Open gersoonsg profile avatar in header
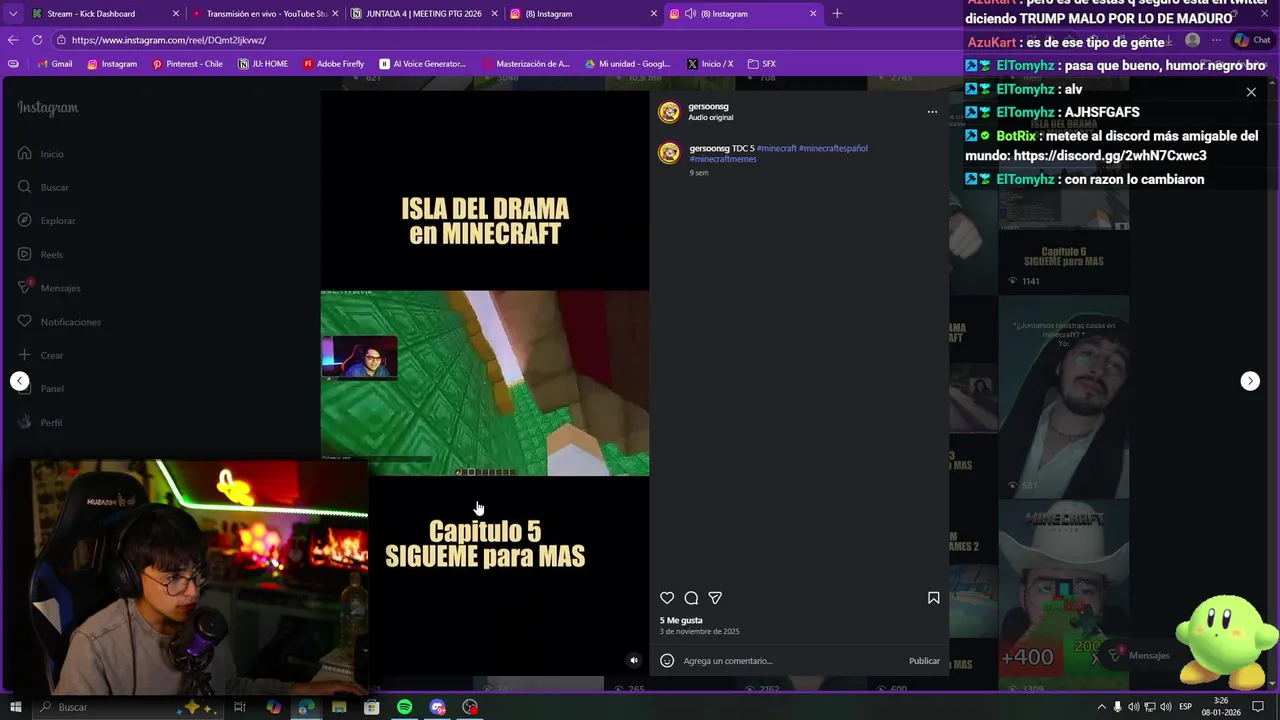The image size is (1280, 720). [x=669, y=112]
